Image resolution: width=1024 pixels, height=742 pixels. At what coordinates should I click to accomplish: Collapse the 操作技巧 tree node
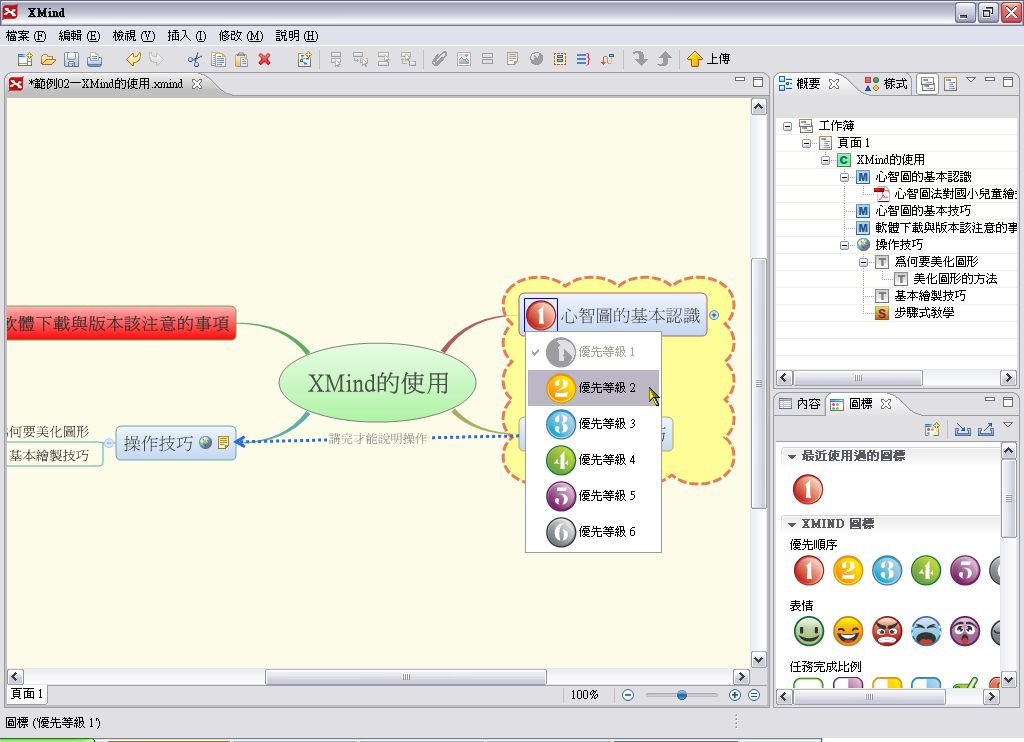click(845, 245)
